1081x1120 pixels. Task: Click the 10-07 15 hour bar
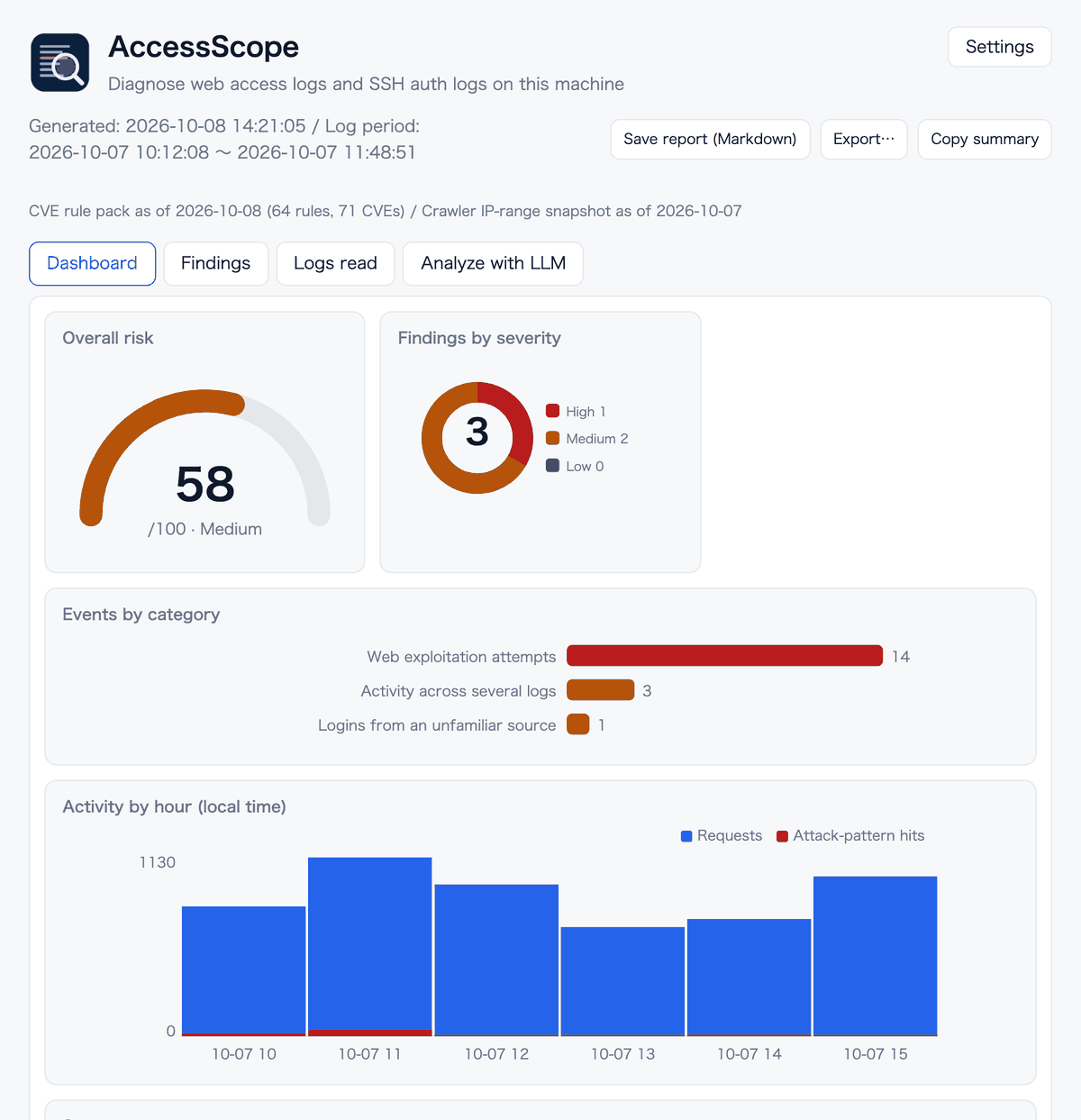tap(875, 956)
